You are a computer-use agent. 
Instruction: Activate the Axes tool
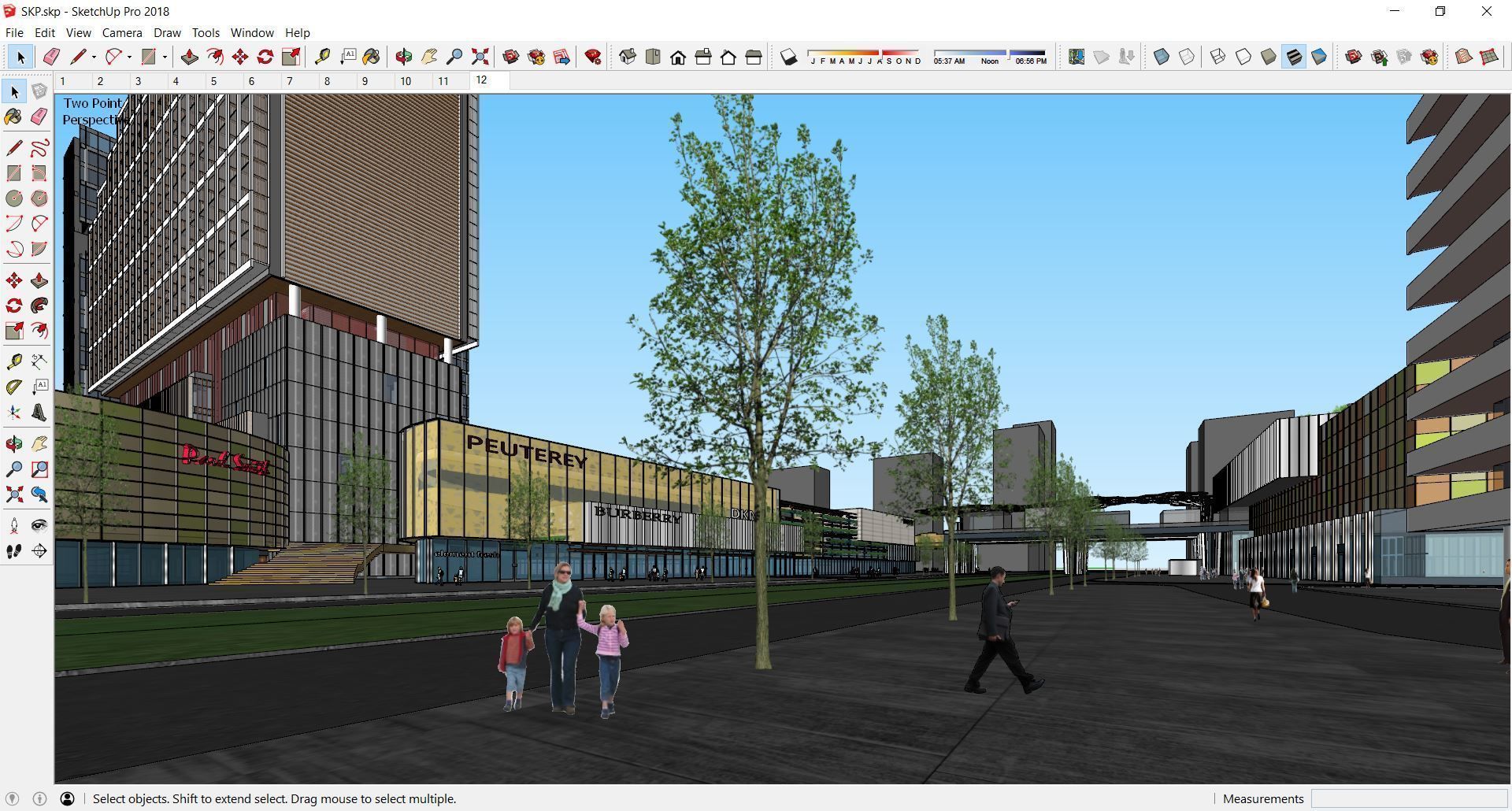14,413
